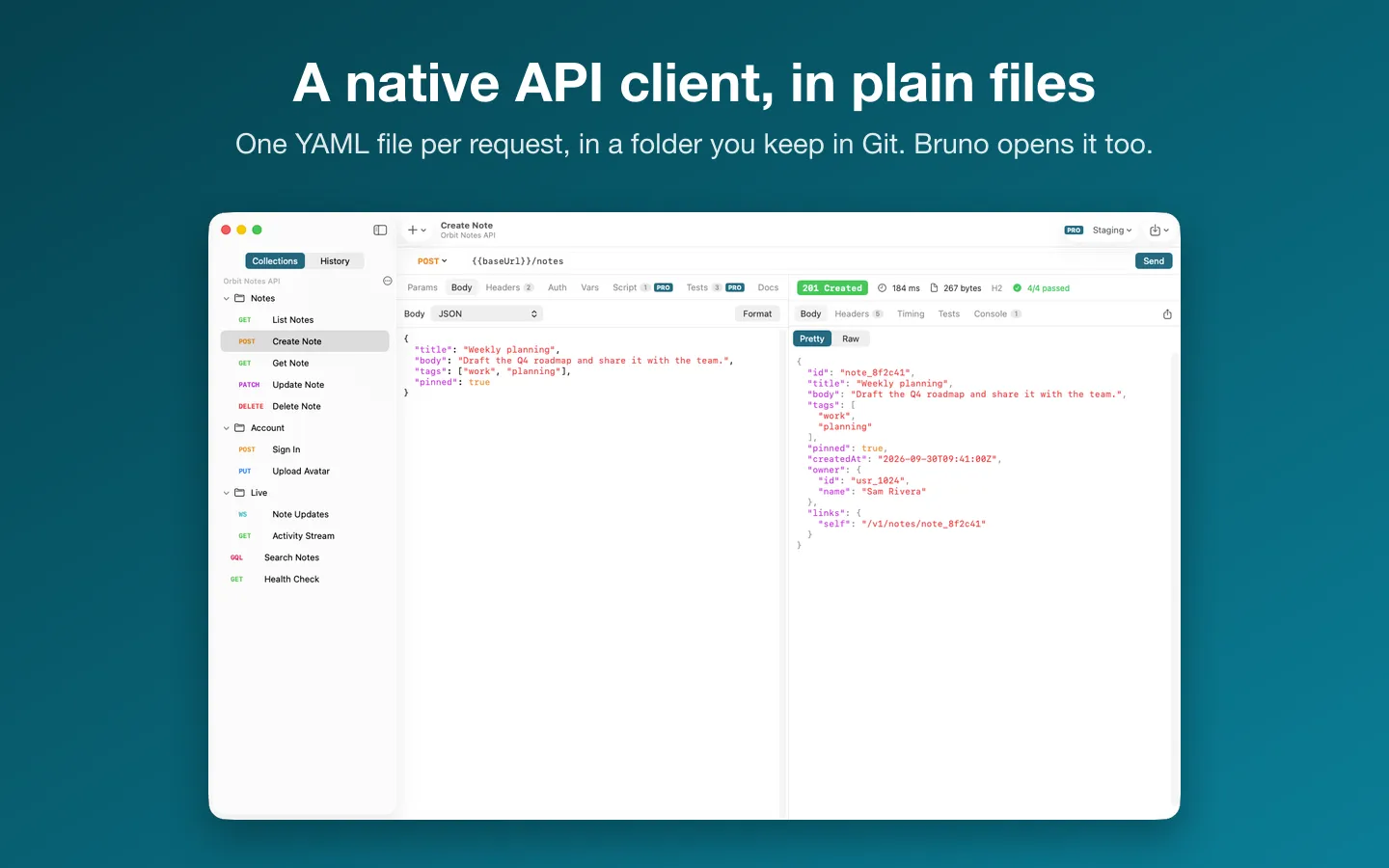Click the Notes folder icon
Viewport: 1389px width, 868px height.
click(x=240, y=298)
